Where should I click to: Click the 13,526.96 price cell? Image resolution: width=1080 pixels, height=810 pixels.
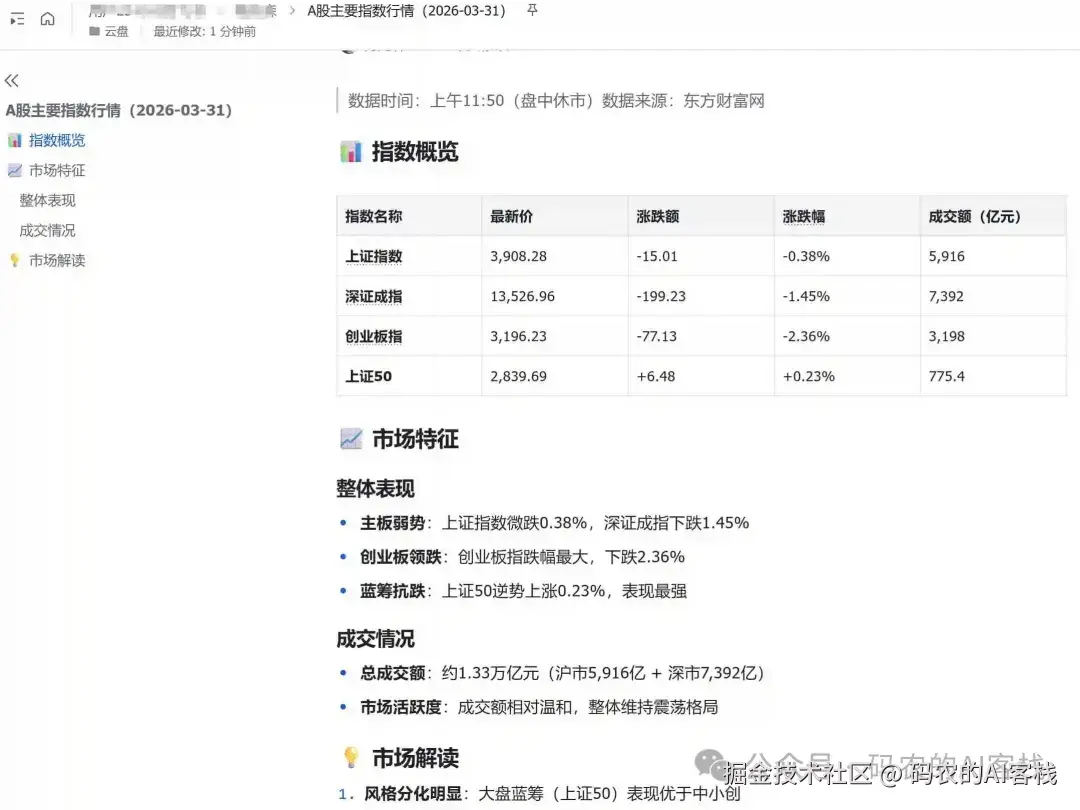point(554,296)
